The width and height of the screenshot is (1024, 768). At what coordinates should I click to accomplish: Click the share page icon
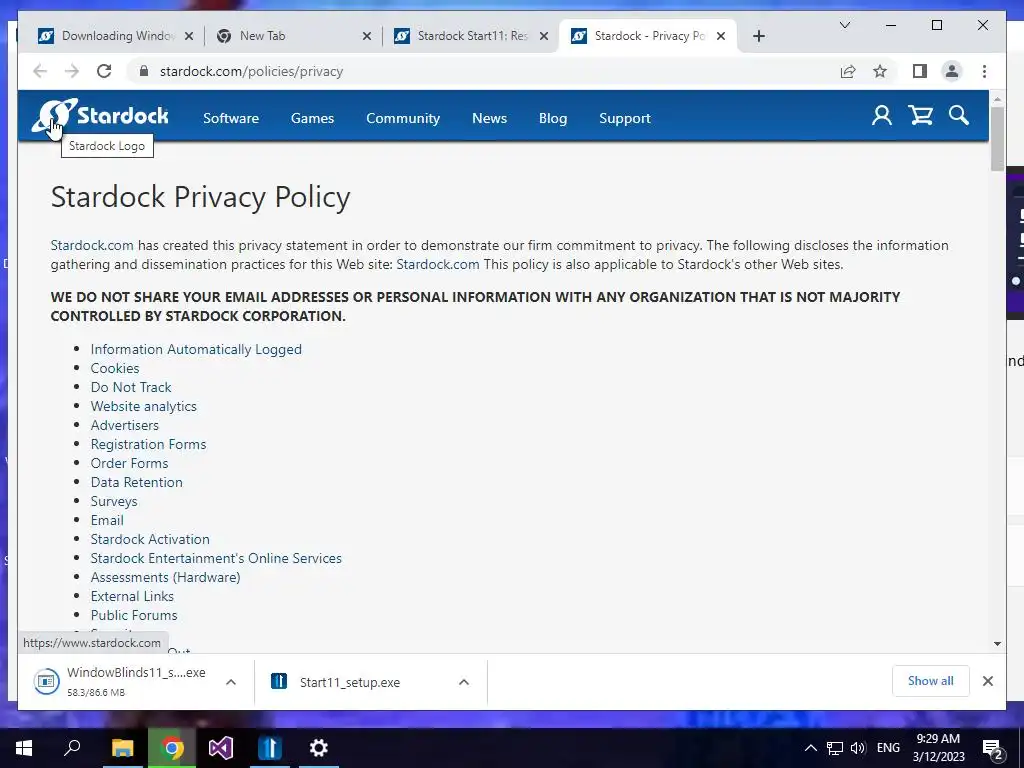click(848, 71)
